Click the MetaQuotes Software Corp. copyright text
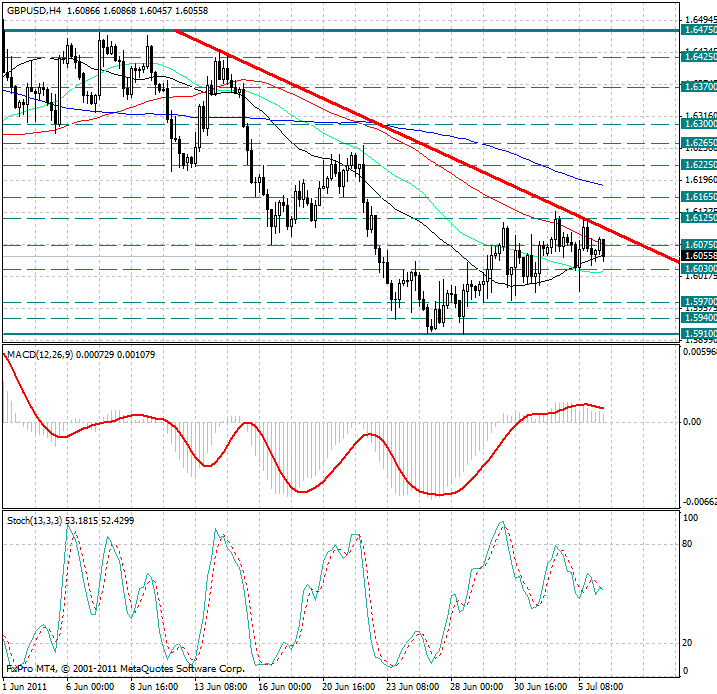 point(171,666)
